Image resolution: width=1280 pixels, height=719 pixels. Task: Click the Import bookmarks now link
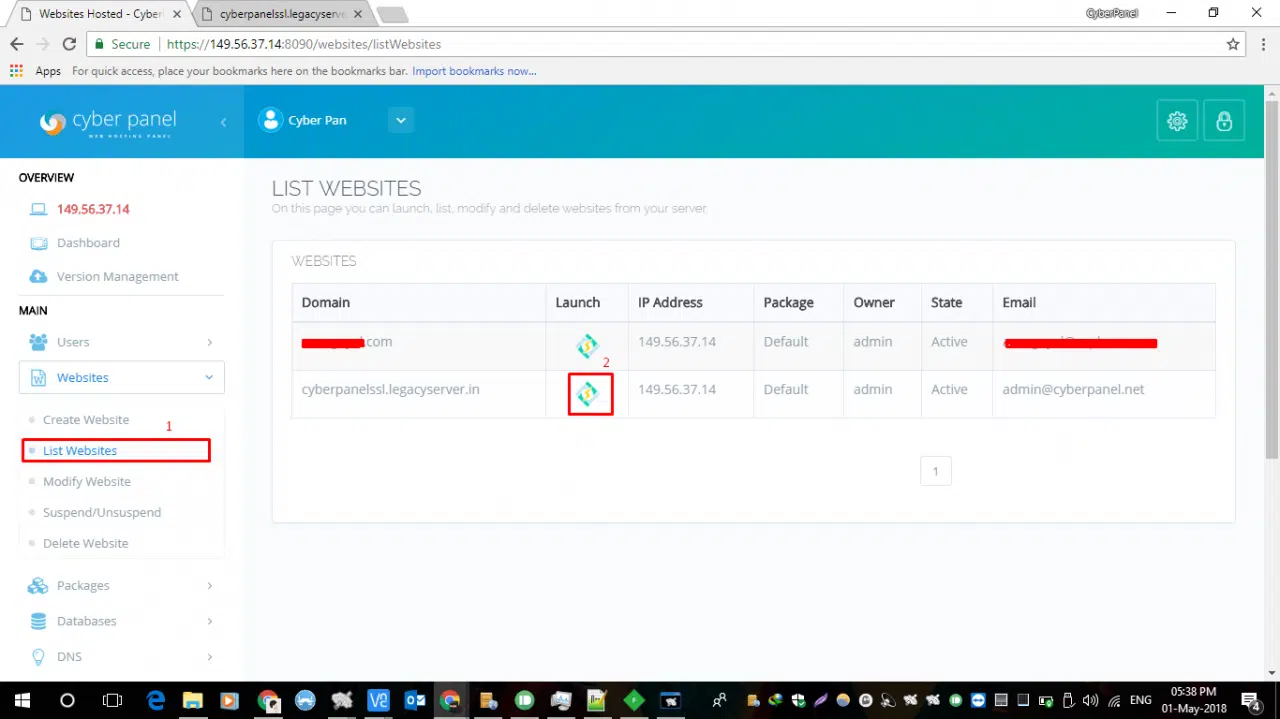tap(474, 71)
